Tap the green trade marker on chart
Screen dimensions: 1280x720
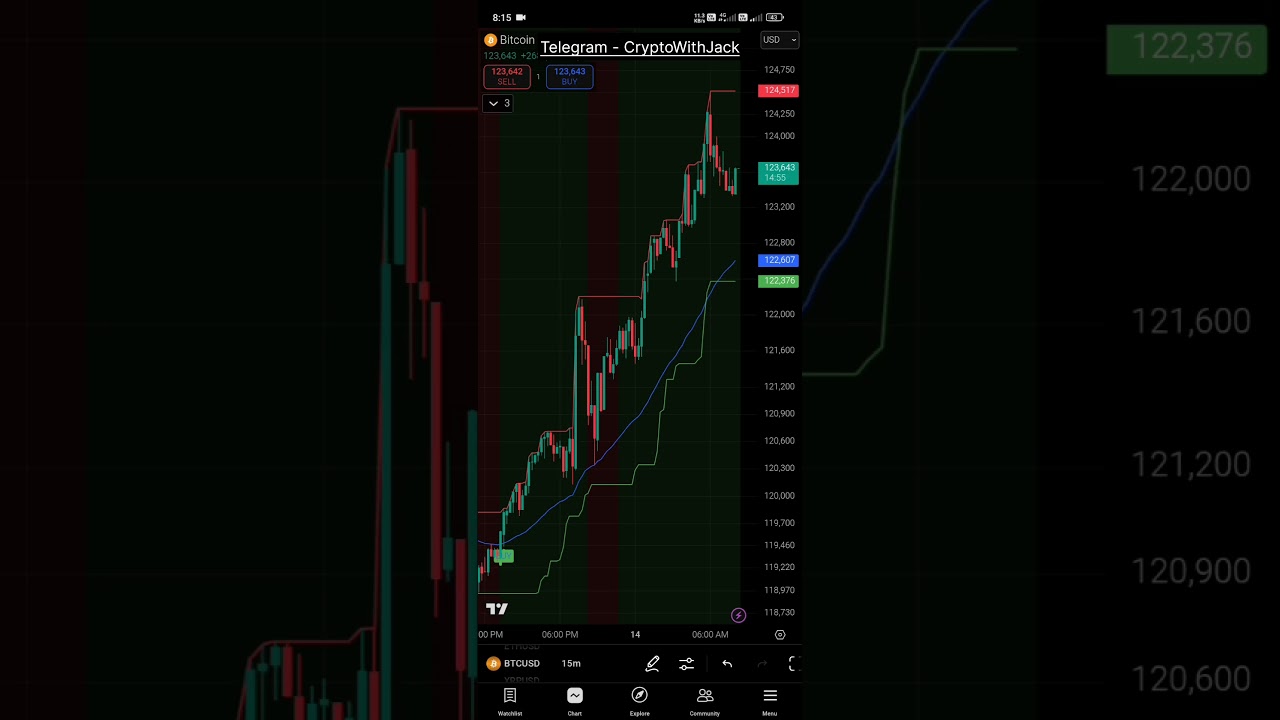point(504,556)
